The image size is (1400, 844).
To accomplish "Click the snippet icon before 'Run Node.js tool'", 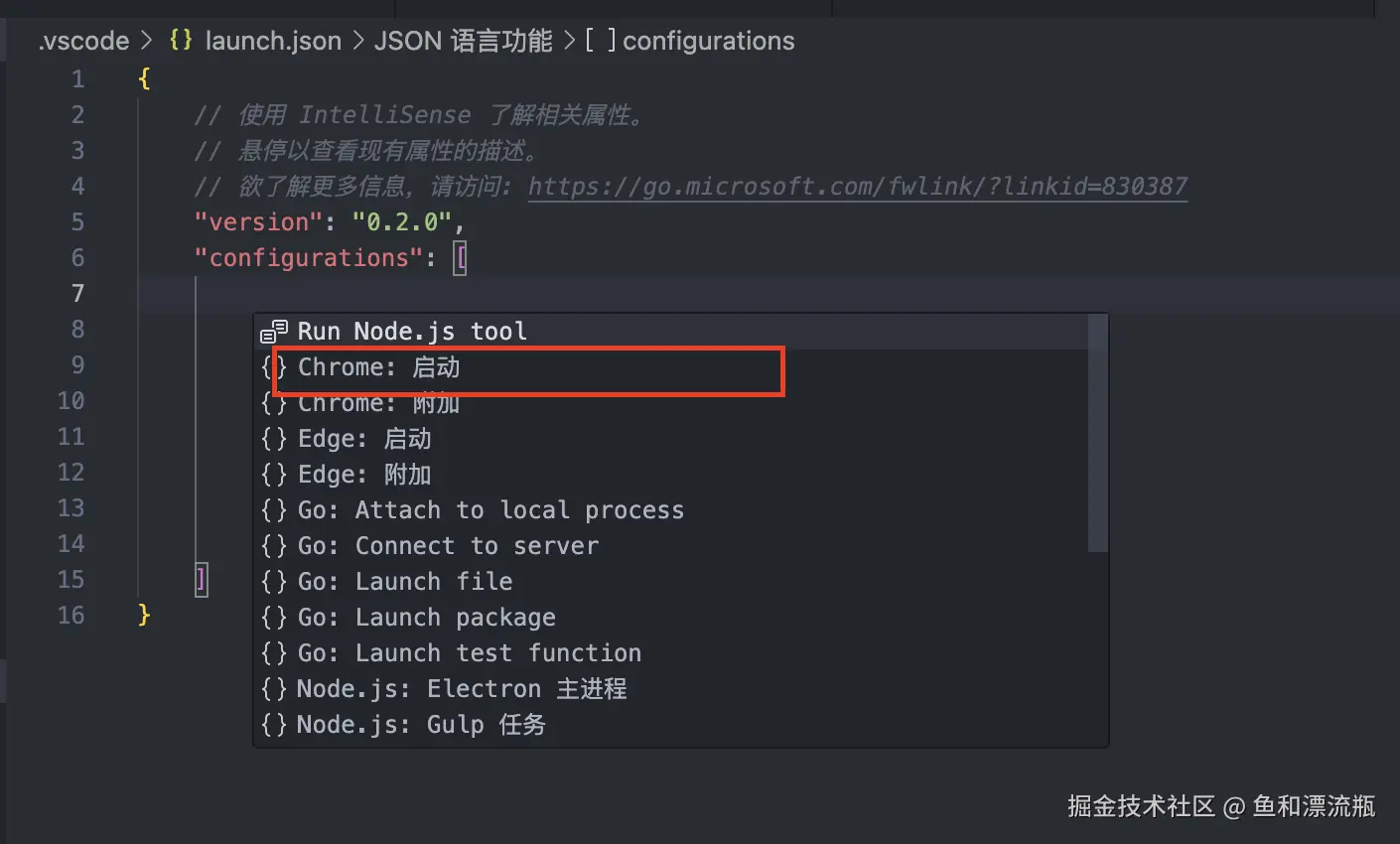I will (271, 331).
